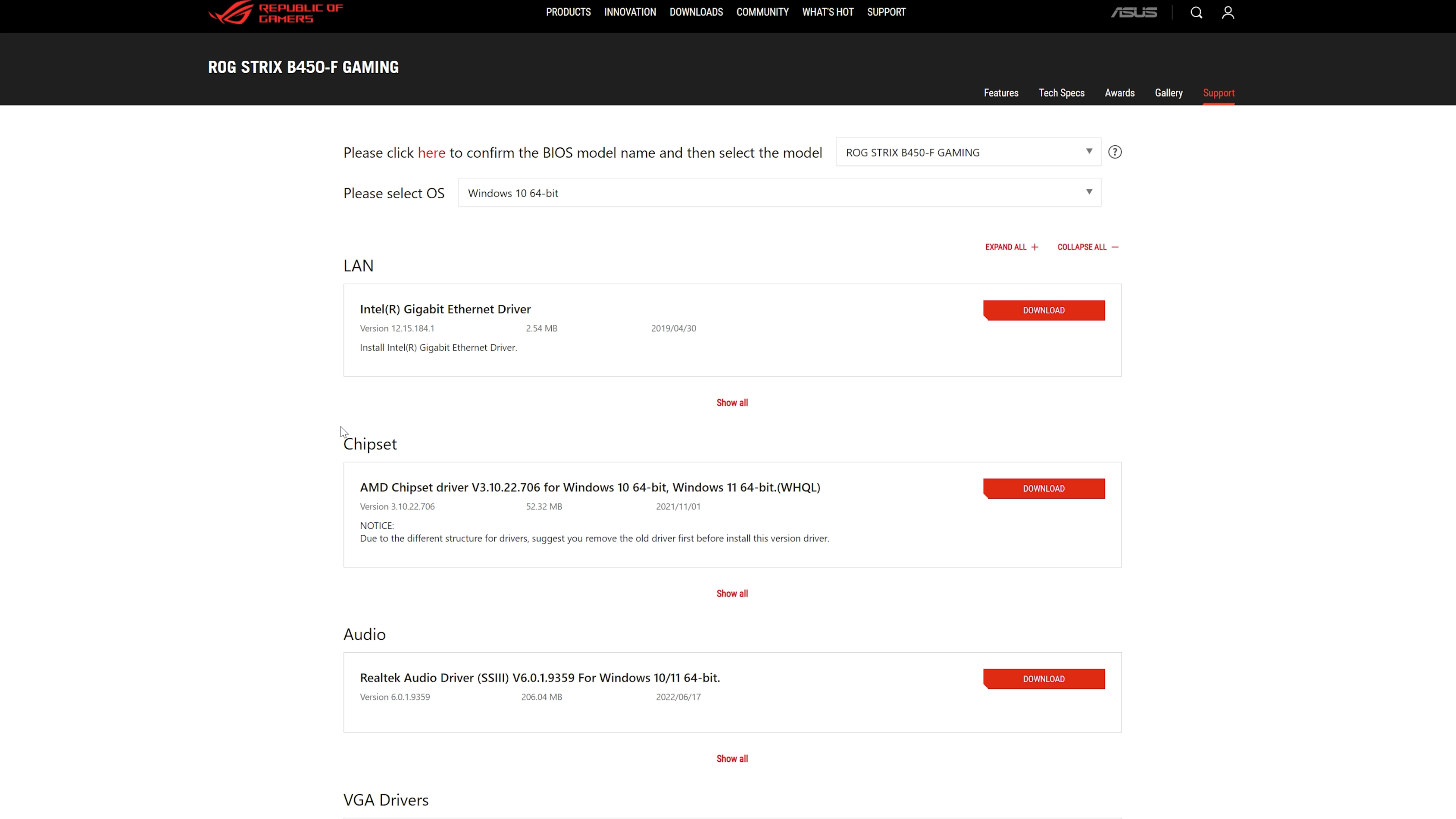Viewport: 1456px width, 819px height.
Task: Open the COMMUNITY menu
Action: (762, 12)
